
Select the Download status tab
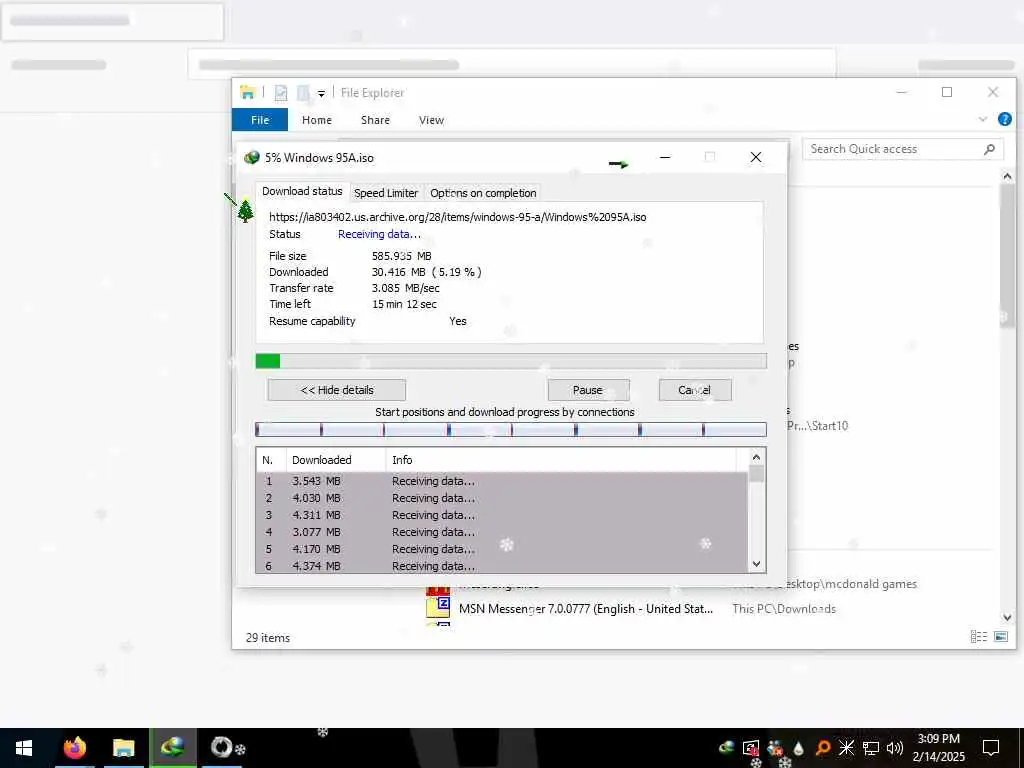coord(302,191)
